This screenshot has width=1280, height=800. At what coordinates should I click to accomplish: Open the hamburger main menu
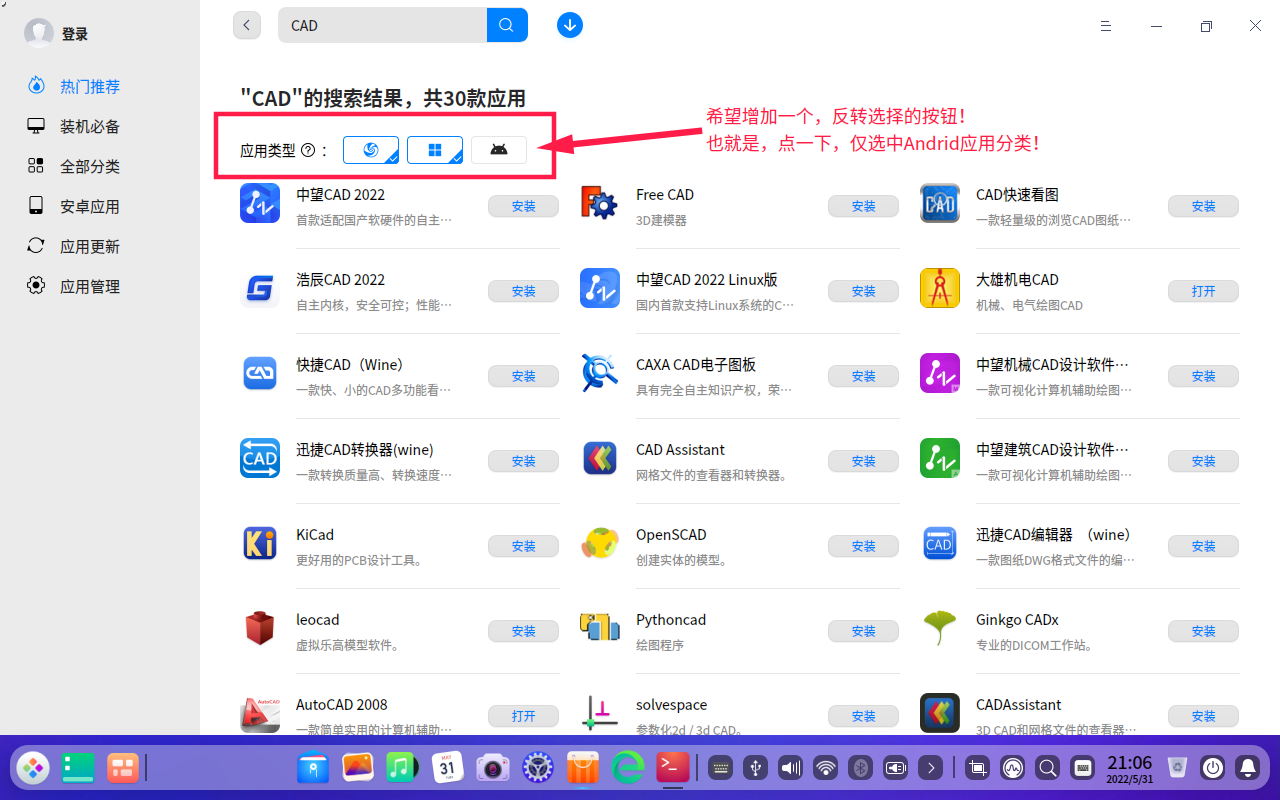pos(1106,26)
